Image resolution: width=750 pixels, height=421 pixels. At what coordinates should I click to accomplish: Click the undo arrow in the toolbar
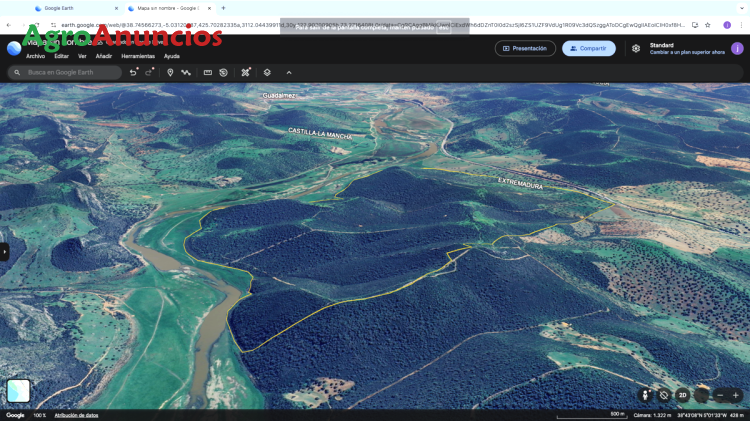(133, 72)
